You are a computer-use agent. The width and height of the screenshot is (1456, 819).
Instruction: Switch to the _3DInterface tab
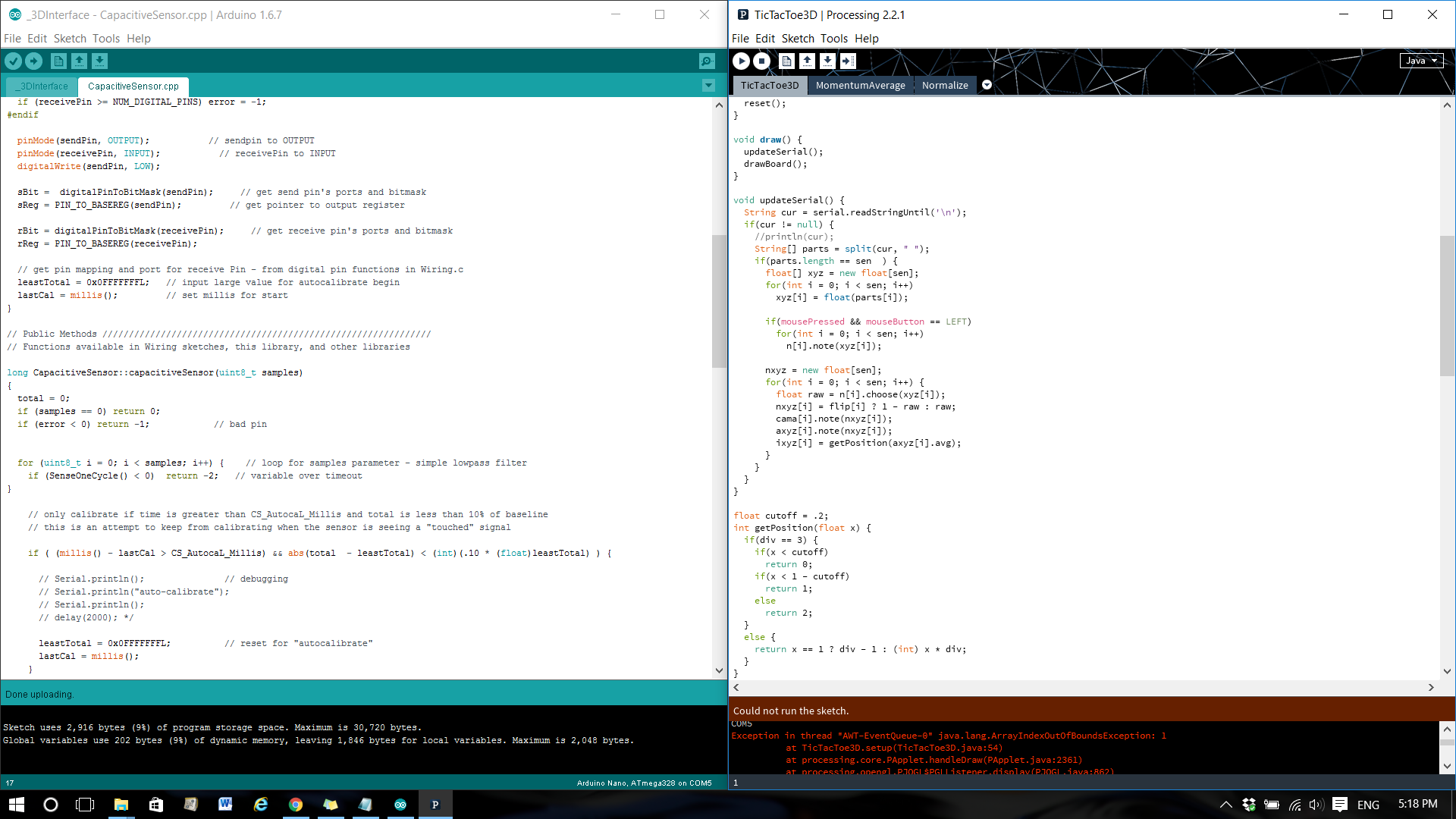click(42, 86)
